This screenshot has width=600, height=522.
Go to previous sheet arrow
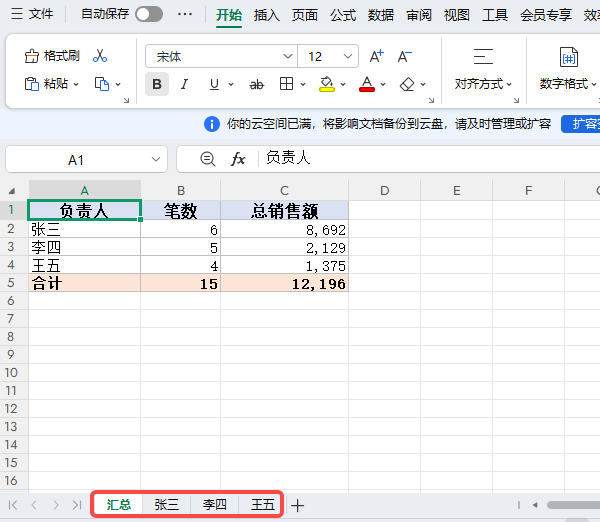[x=34, y=505]
